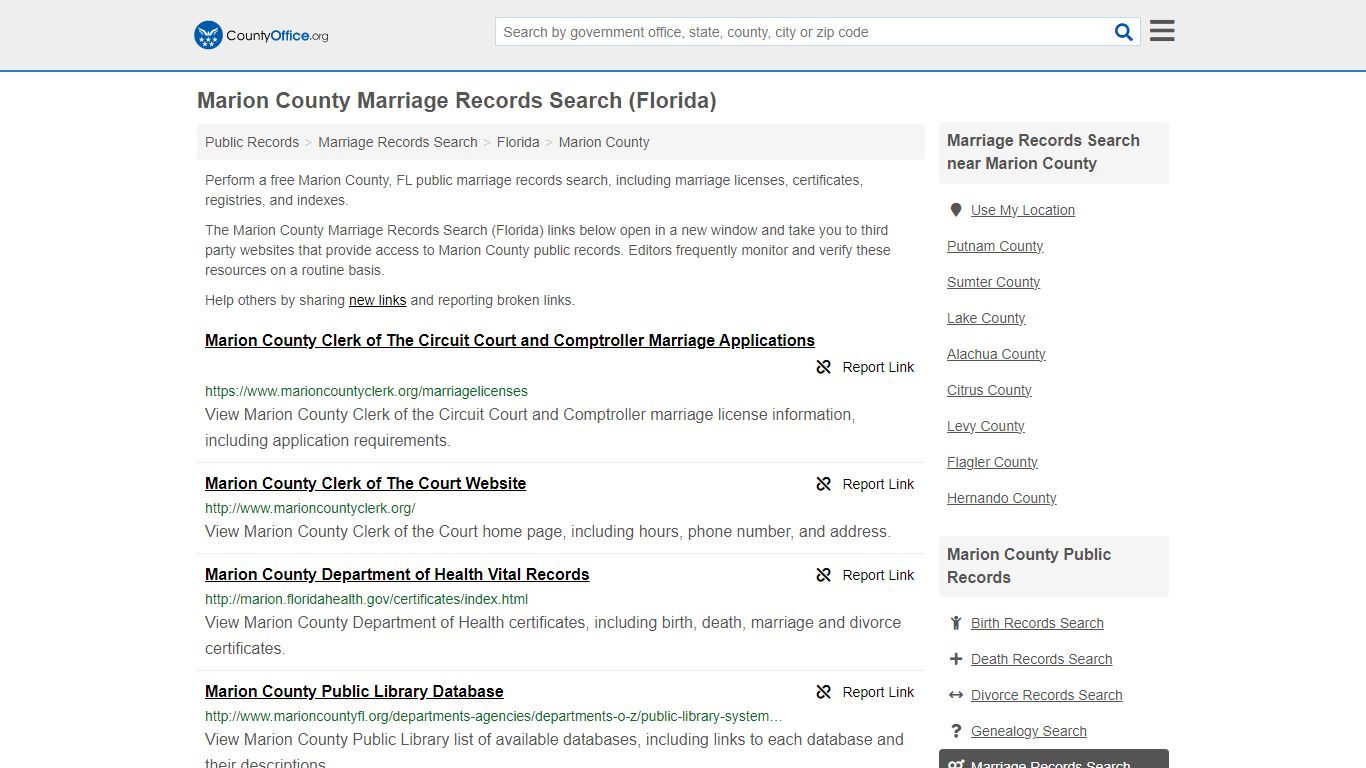Open Sumter County marriage records

click(993, 282)
